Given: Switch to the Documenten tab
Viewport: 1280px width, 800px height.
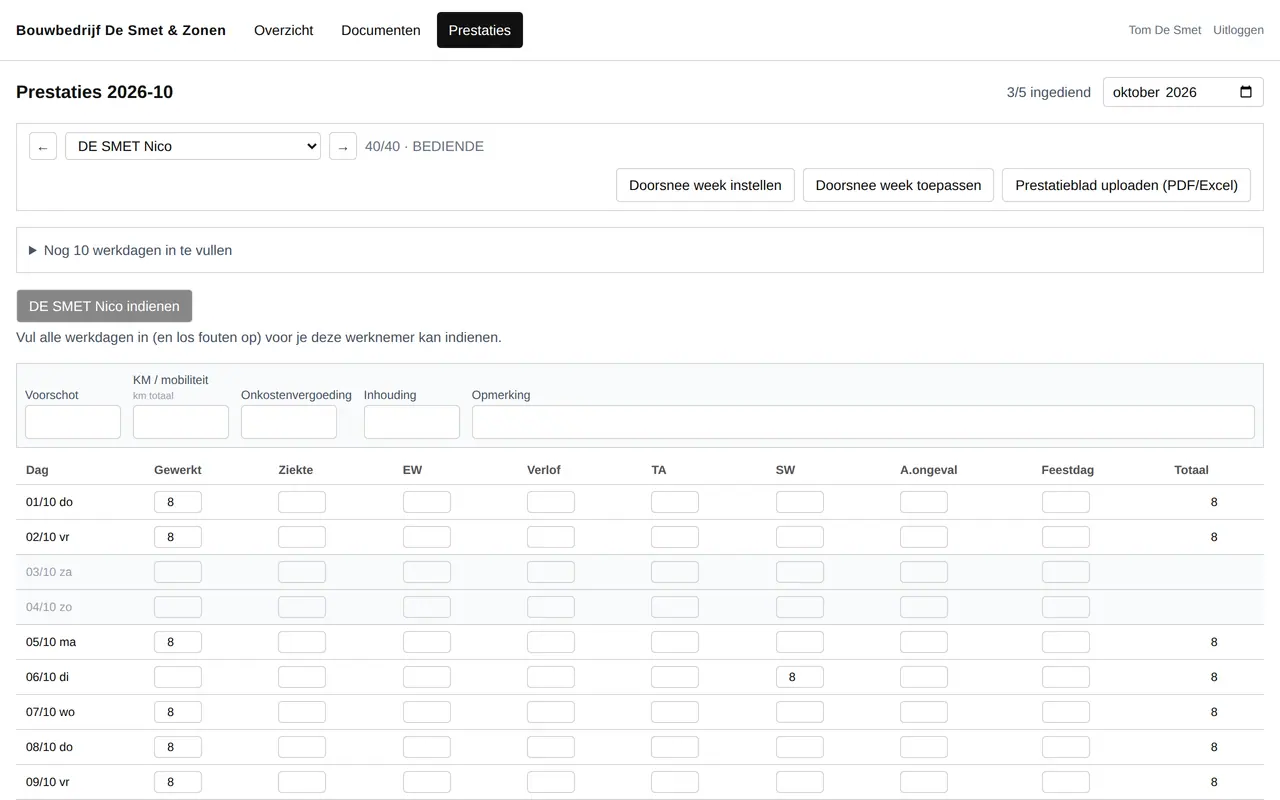Looking at the screenshot, I should click(381, 30).
